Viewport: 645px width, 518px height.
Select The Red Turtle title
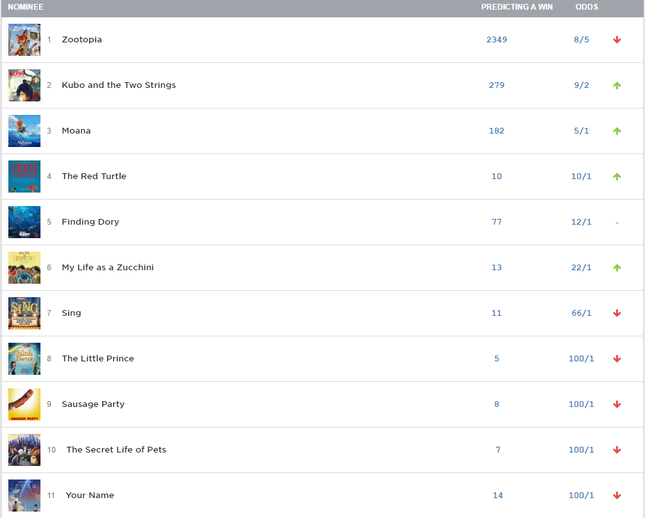pos(94,176)
